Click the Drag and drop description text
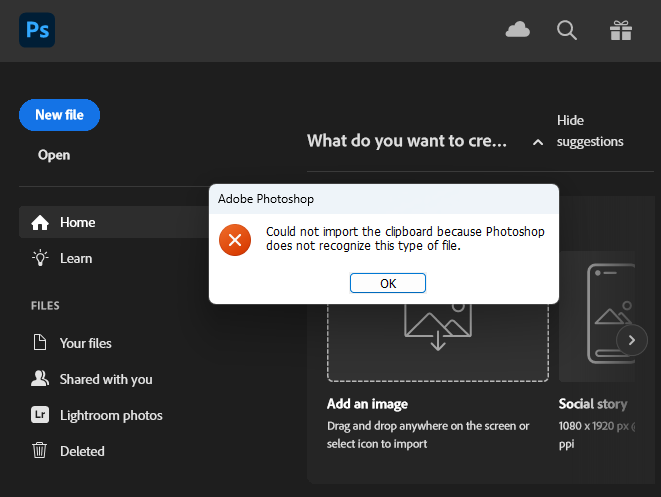 tap(428, 435)
